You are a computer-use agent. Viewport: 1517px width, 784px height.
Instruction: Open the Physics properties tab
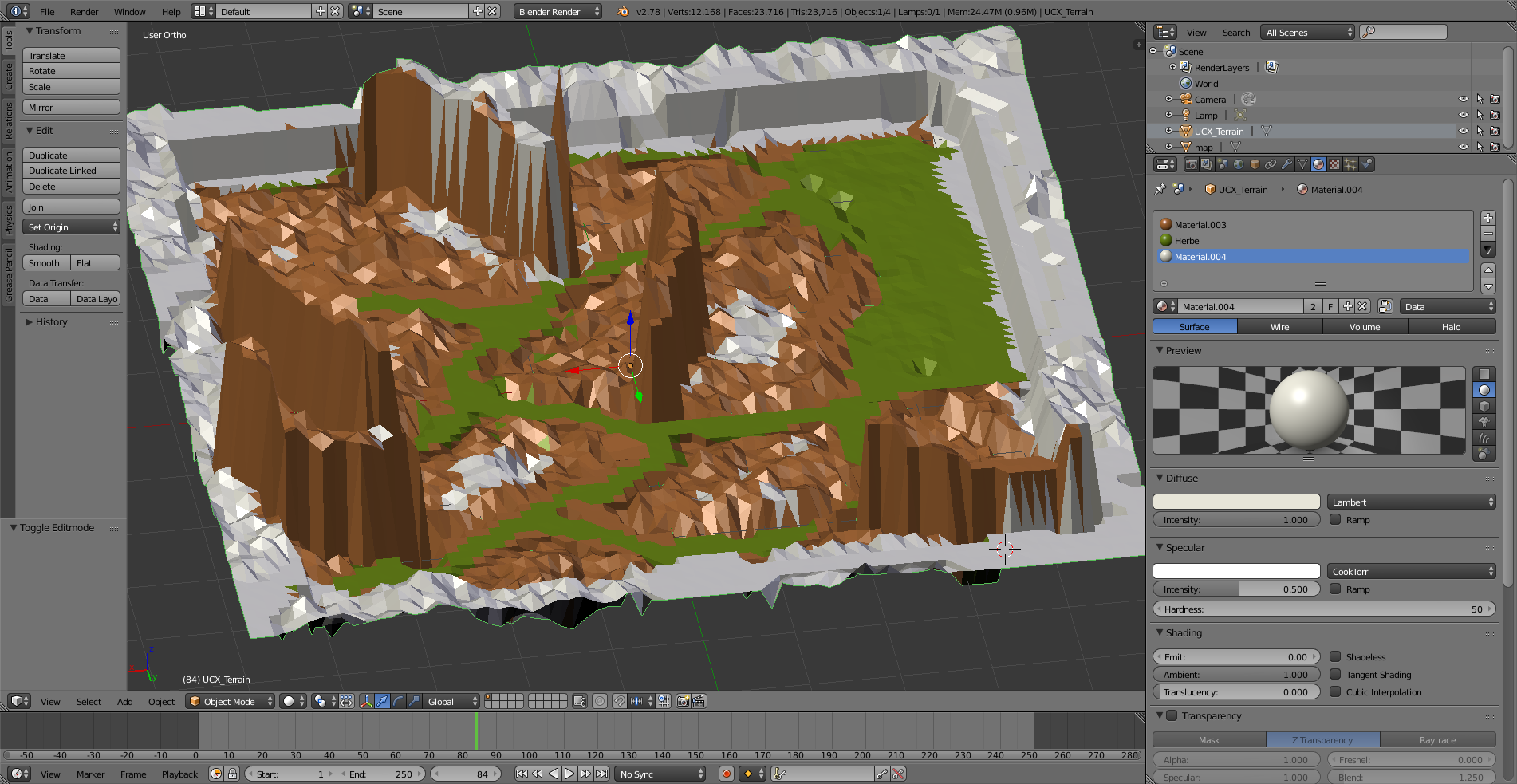tap(1365, 165)
